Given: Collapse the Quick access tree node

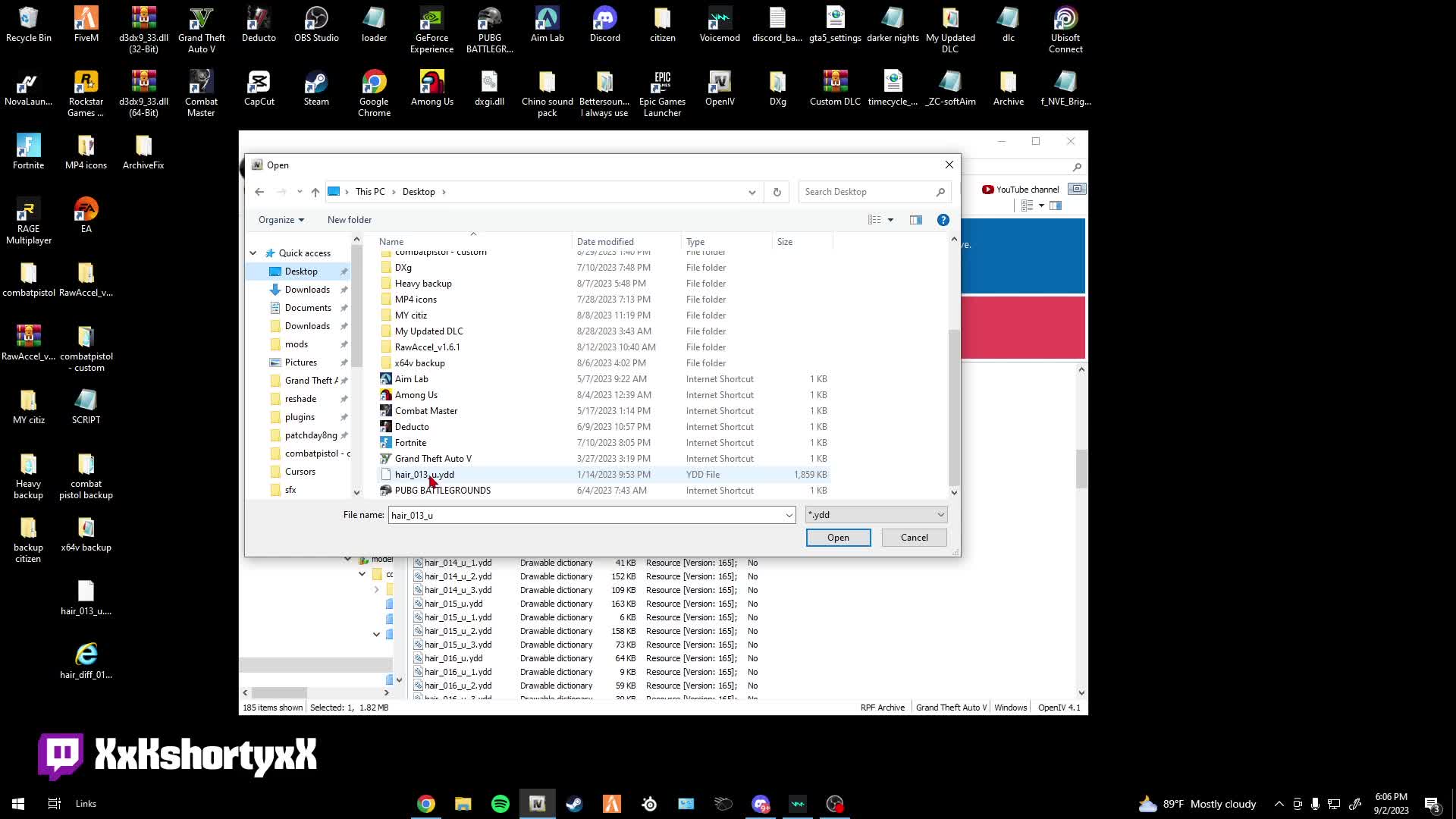Looking at the screenshot, I should click(253, 253).
